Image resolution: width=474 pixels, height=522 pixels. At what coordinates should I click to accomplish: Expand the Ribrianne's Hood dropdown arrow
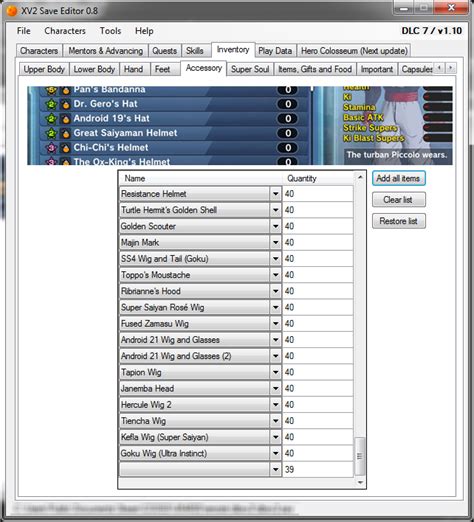(x=275, y=291)
